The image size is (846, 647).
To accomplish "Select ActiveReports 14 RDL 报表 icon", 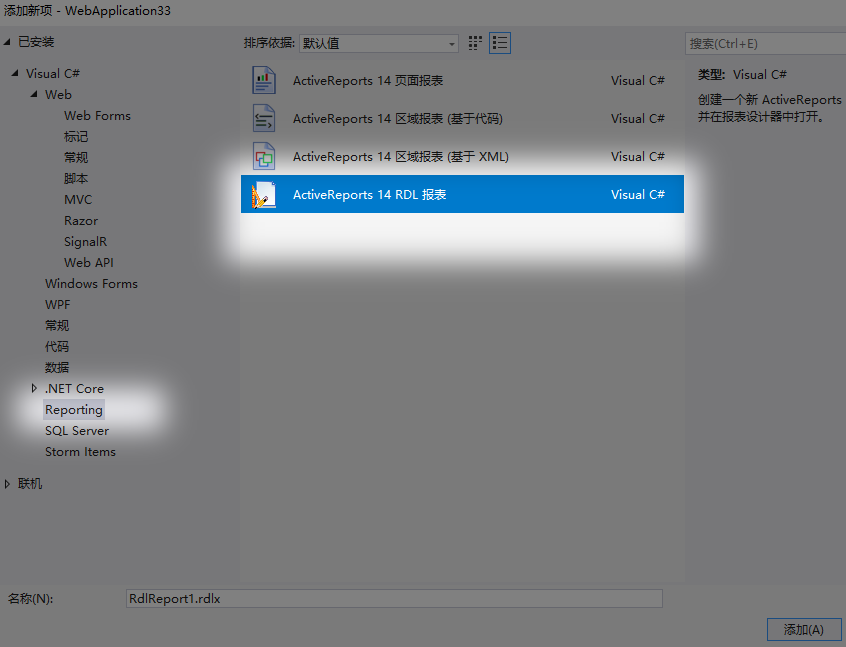I will click(264, 194).
